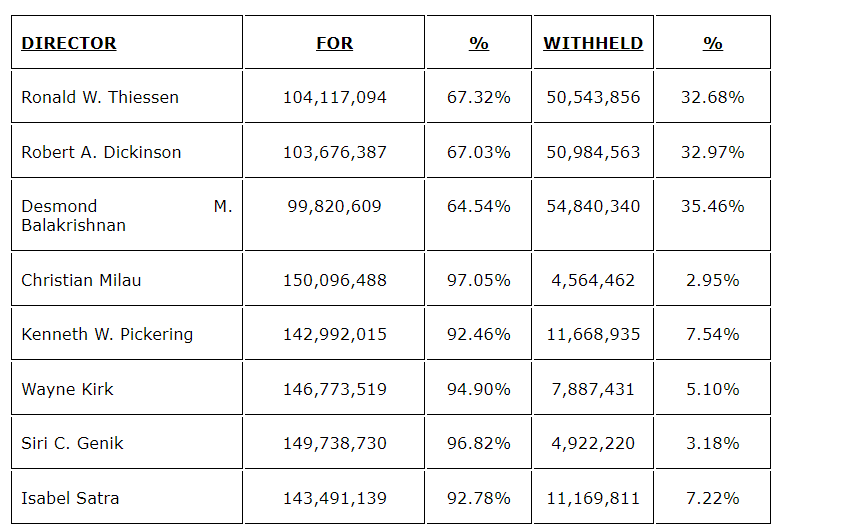Select the 7.22% withheld percentage
Viewport: 862px width, 530px height.
point(713,497)
